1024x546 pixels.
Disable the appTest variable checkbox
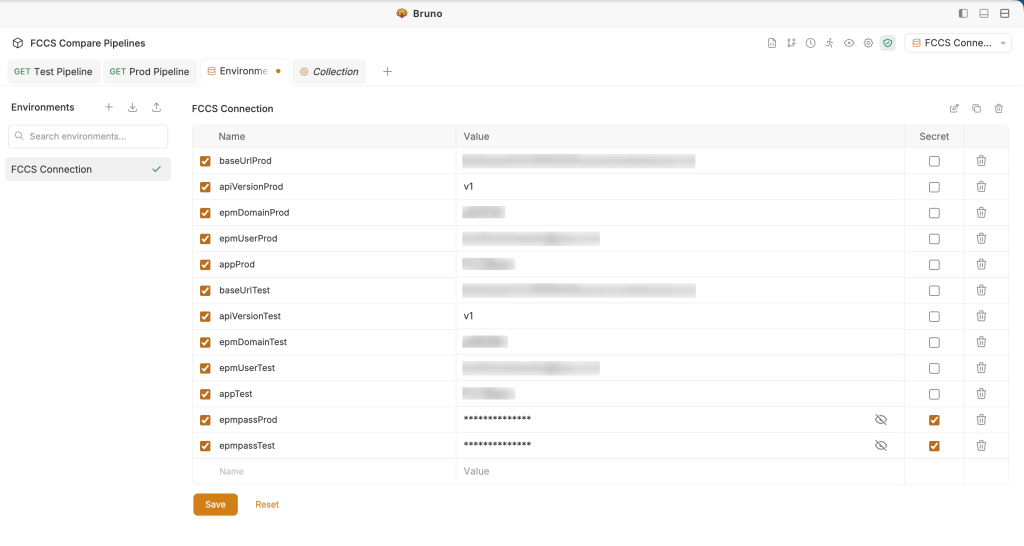(x=205, y=394)
